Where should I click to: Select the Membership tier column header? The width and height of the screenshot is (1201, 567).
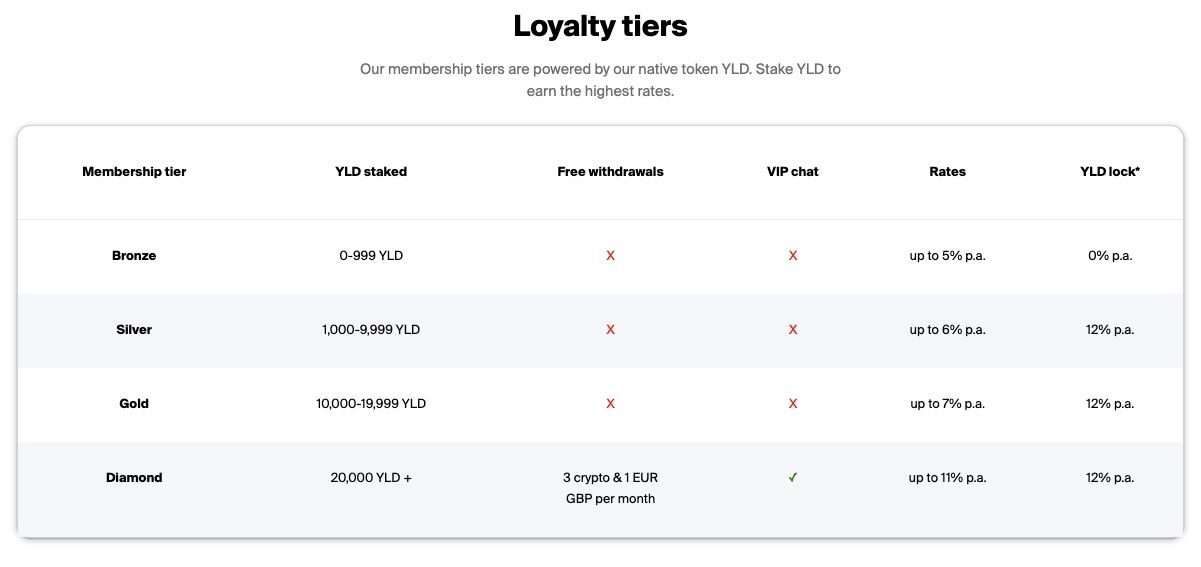[x=134, y=172]
